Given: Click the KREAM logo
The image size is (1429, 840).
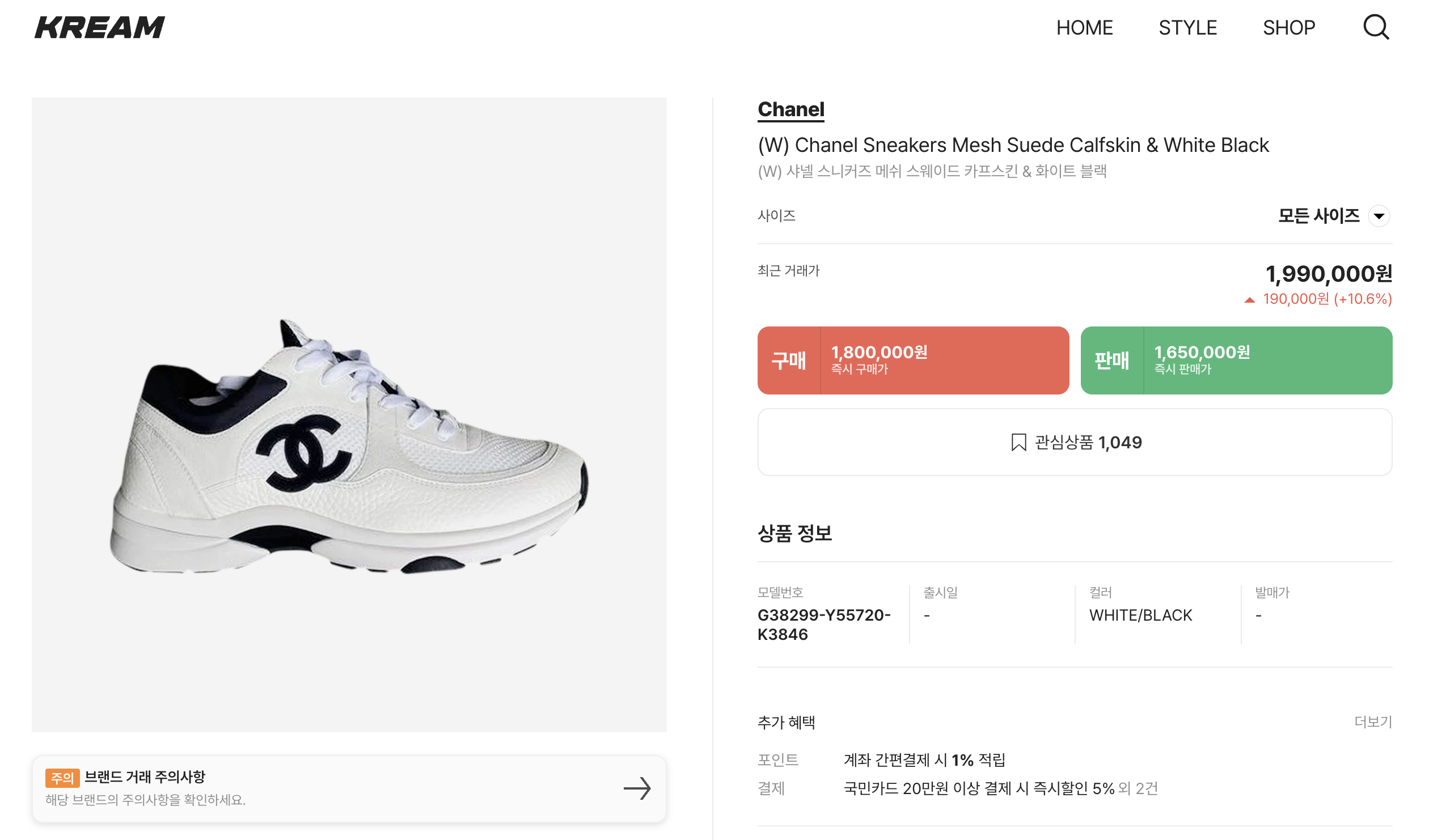Looking at the screenshot, I should [100, 27].
